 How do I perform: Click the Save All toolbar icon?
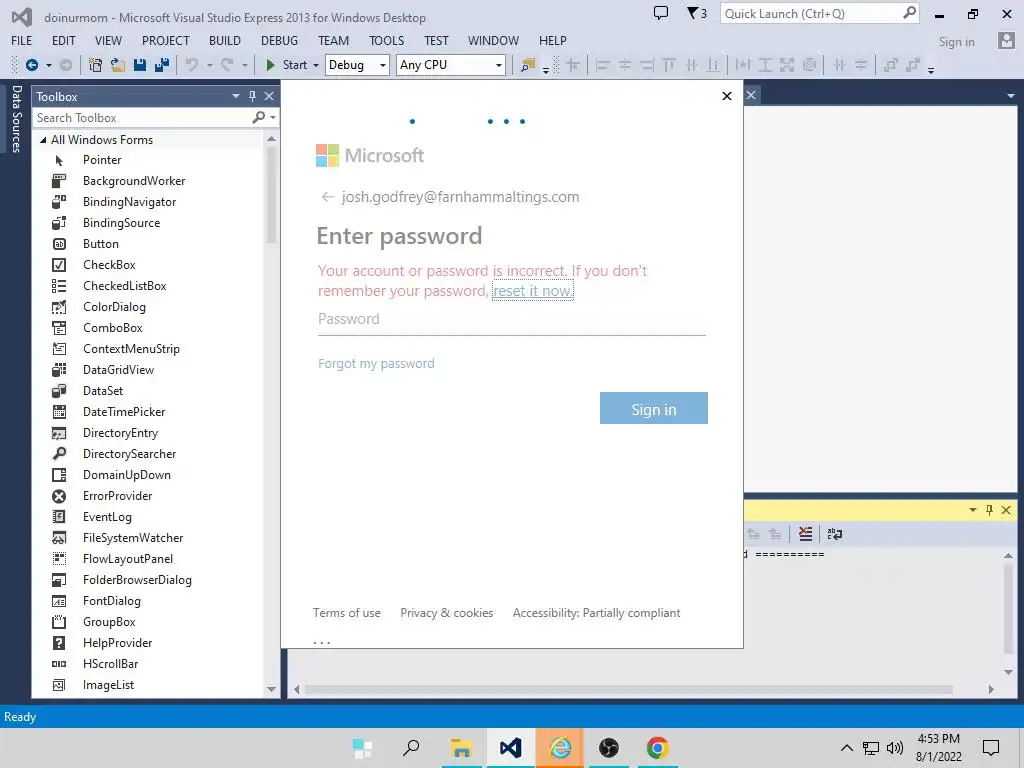(x=162, y=65)
